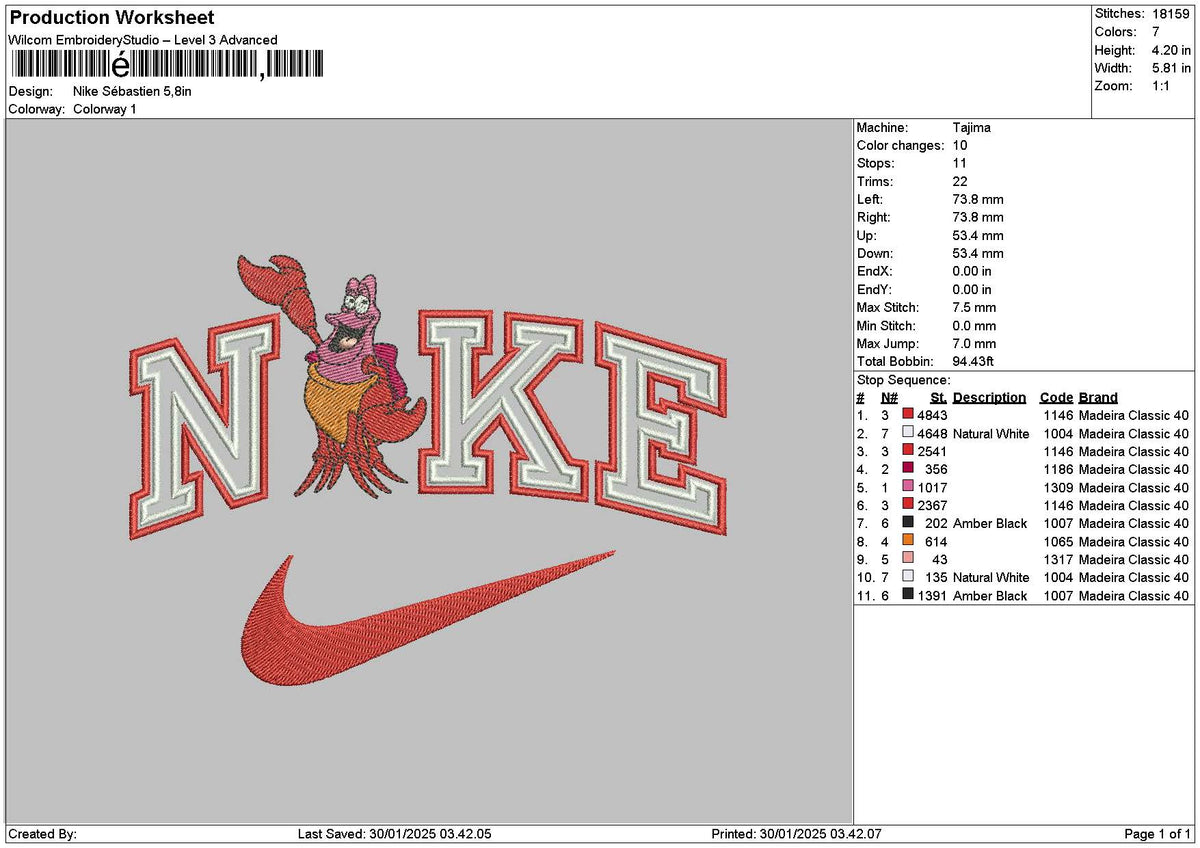1200x848 pixels.
Task: Click the "Created By:" footer field
Action: 42,834
